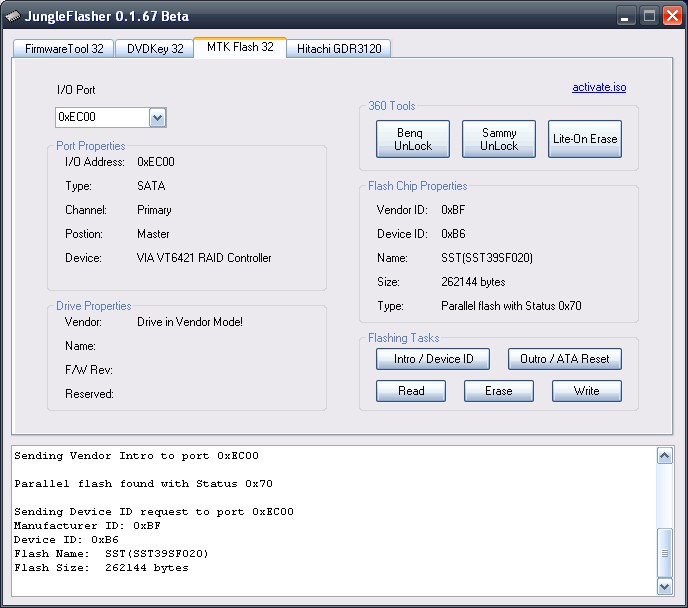Open the DVDKey 32 tab

click(155, 49)
